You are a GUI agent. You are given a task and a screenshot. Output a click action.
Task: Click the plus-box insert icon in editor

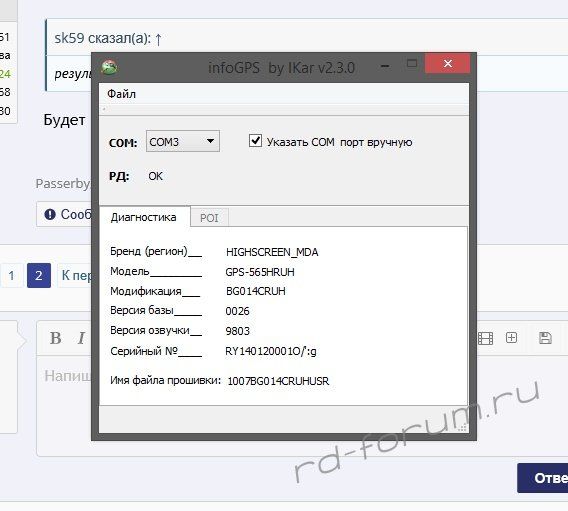[x=511, y=338]
